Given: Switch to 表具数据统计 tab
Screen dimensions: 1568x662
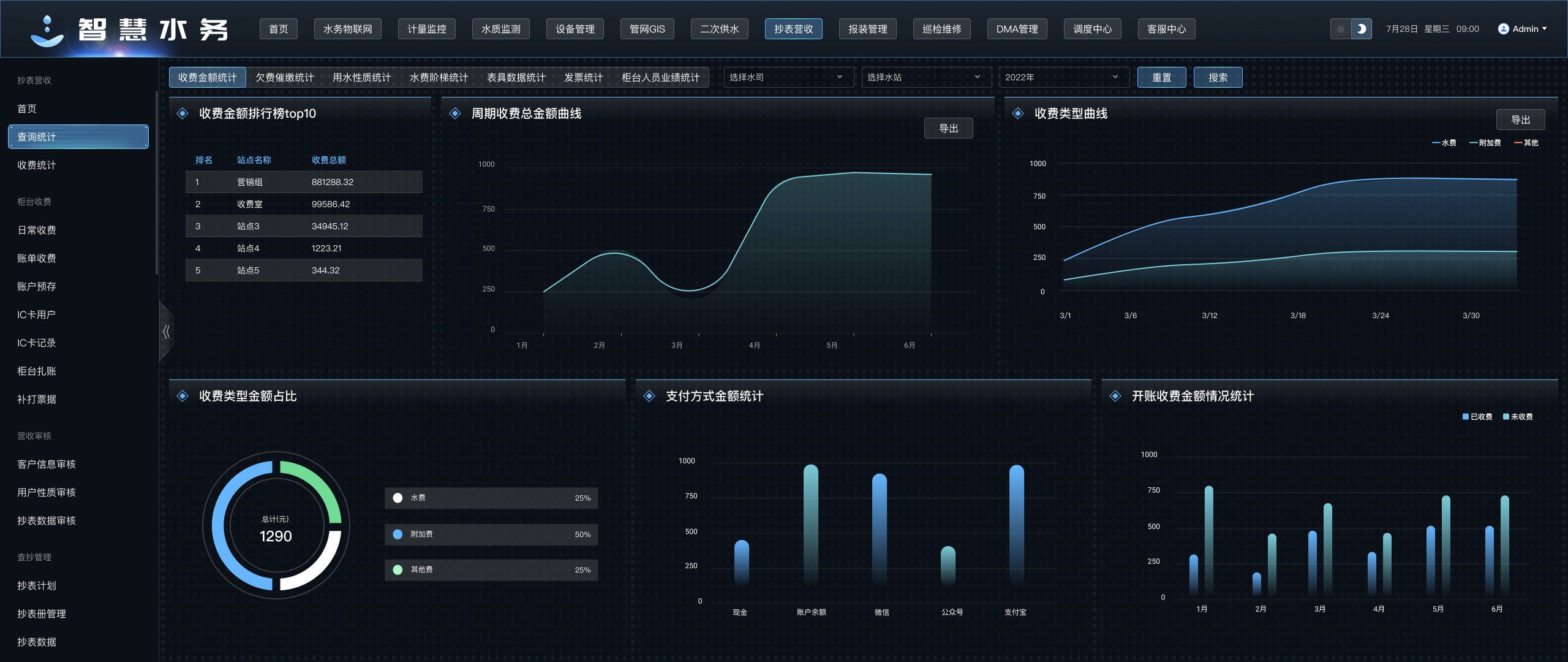Looking at the screenshot, I should point(516,77).
